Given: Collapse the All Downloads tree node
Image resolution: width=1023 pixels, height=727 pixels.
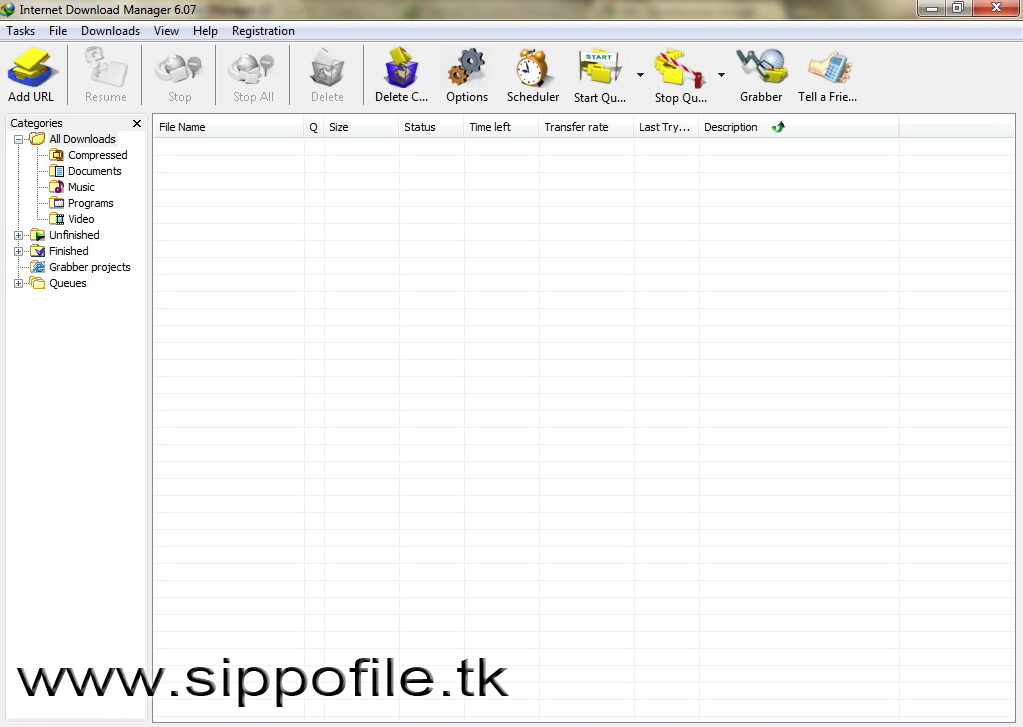Looking at the screenshot, I should [x=18, y=139].
